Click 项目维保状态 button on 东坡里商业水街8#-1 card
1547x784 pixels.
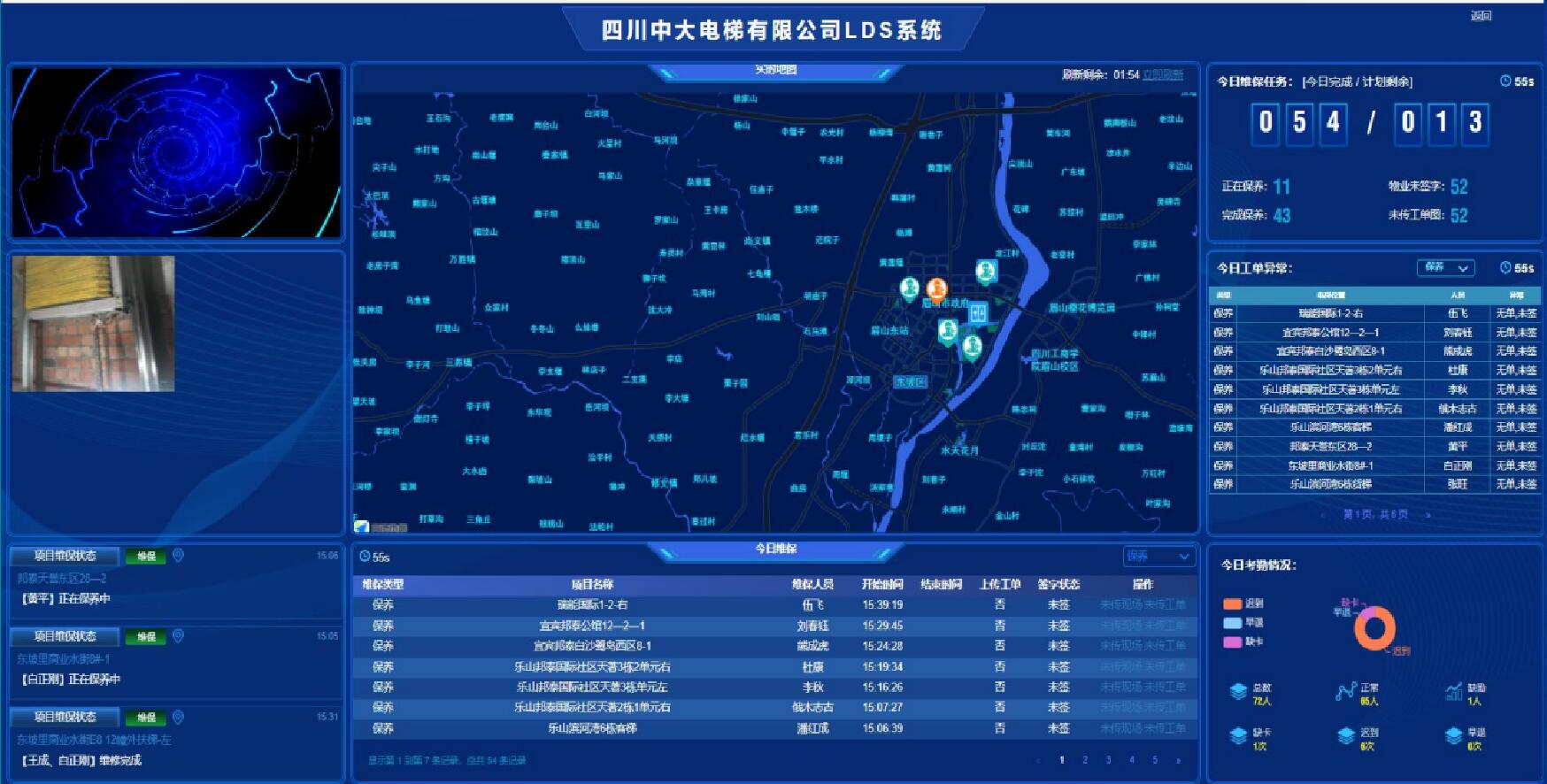65,636
